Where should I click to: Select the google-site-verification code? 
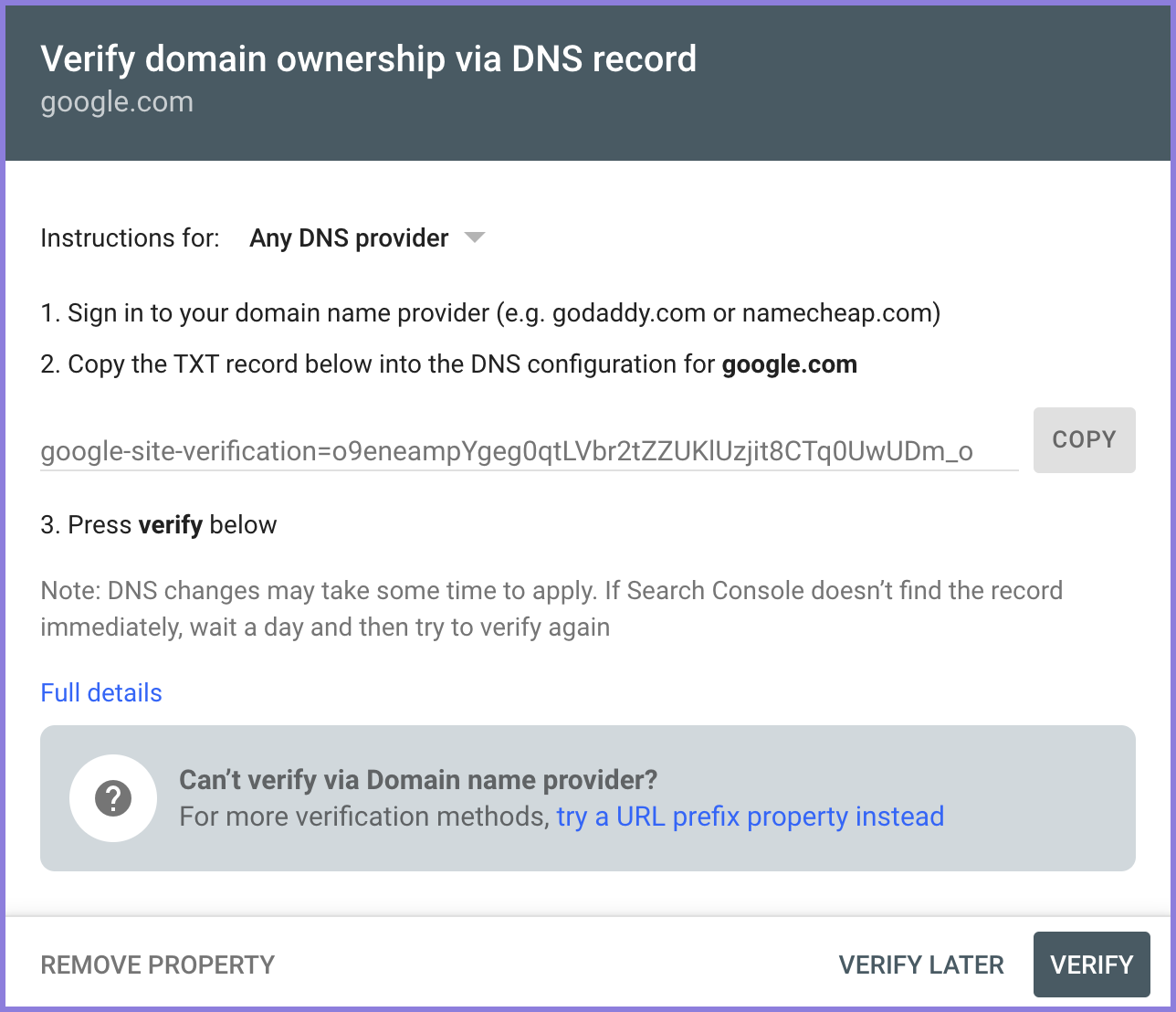(x=506, y=451)
